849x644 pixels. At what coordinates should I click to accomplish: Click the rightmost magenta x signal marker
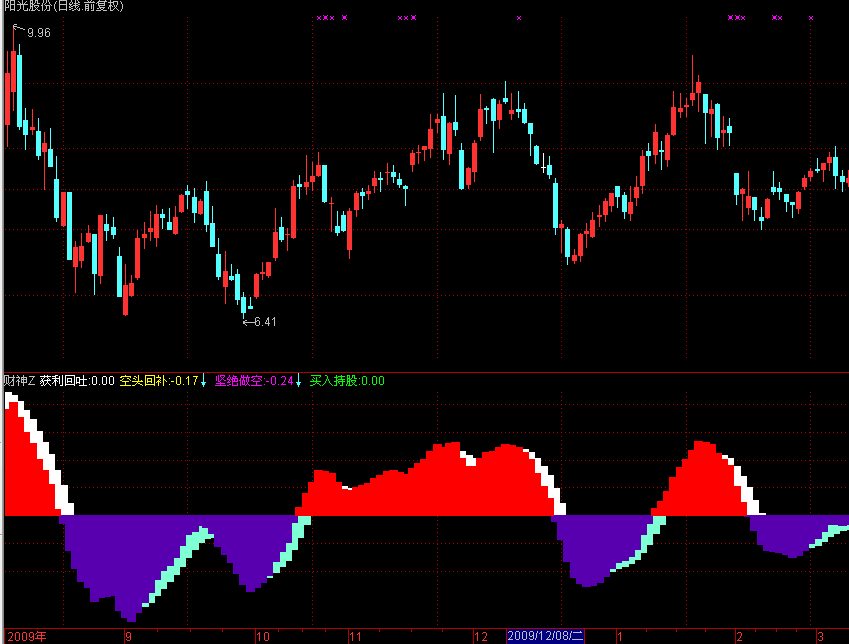[x=811, y=18]
